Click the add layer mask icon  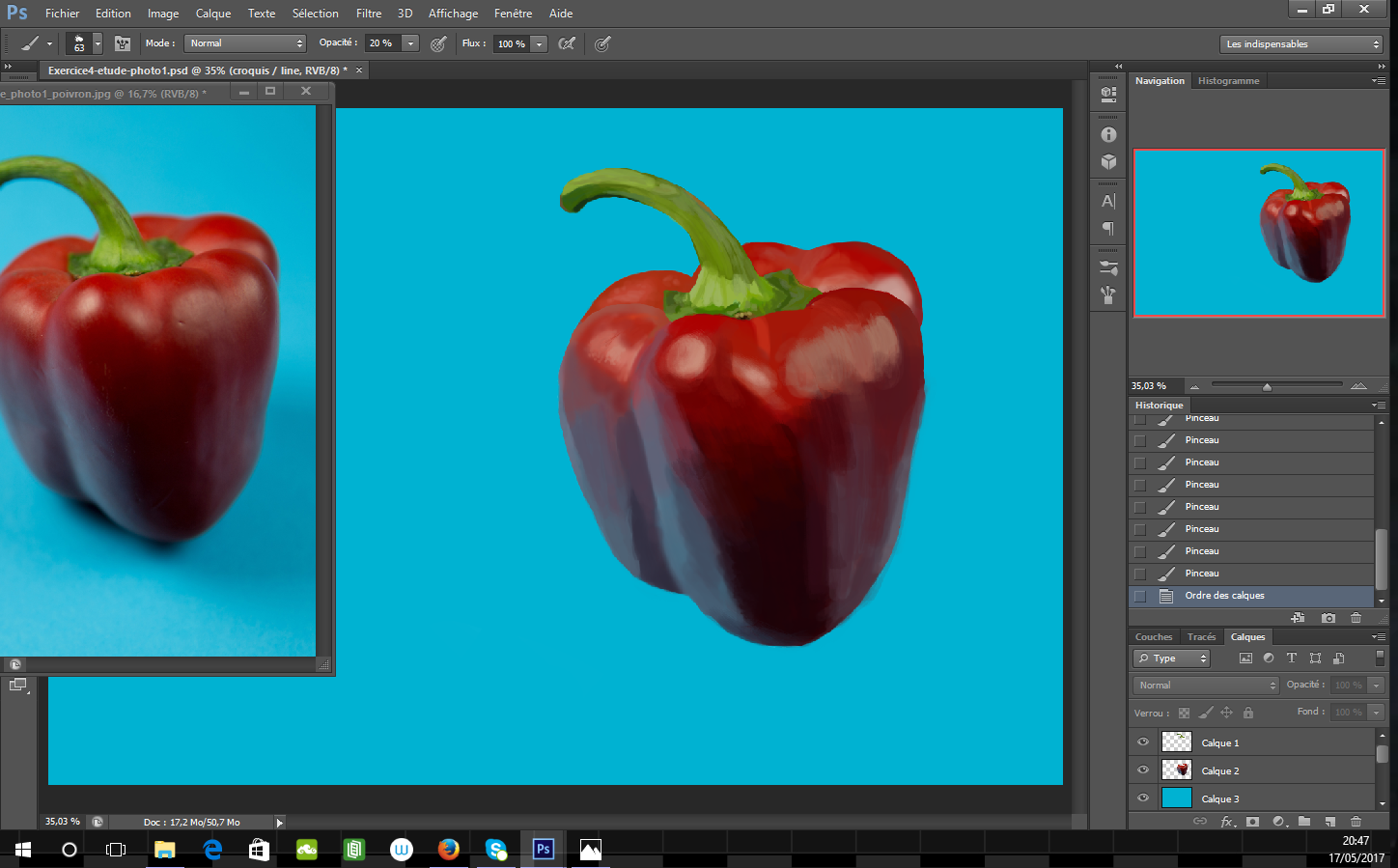point(1252,822)
